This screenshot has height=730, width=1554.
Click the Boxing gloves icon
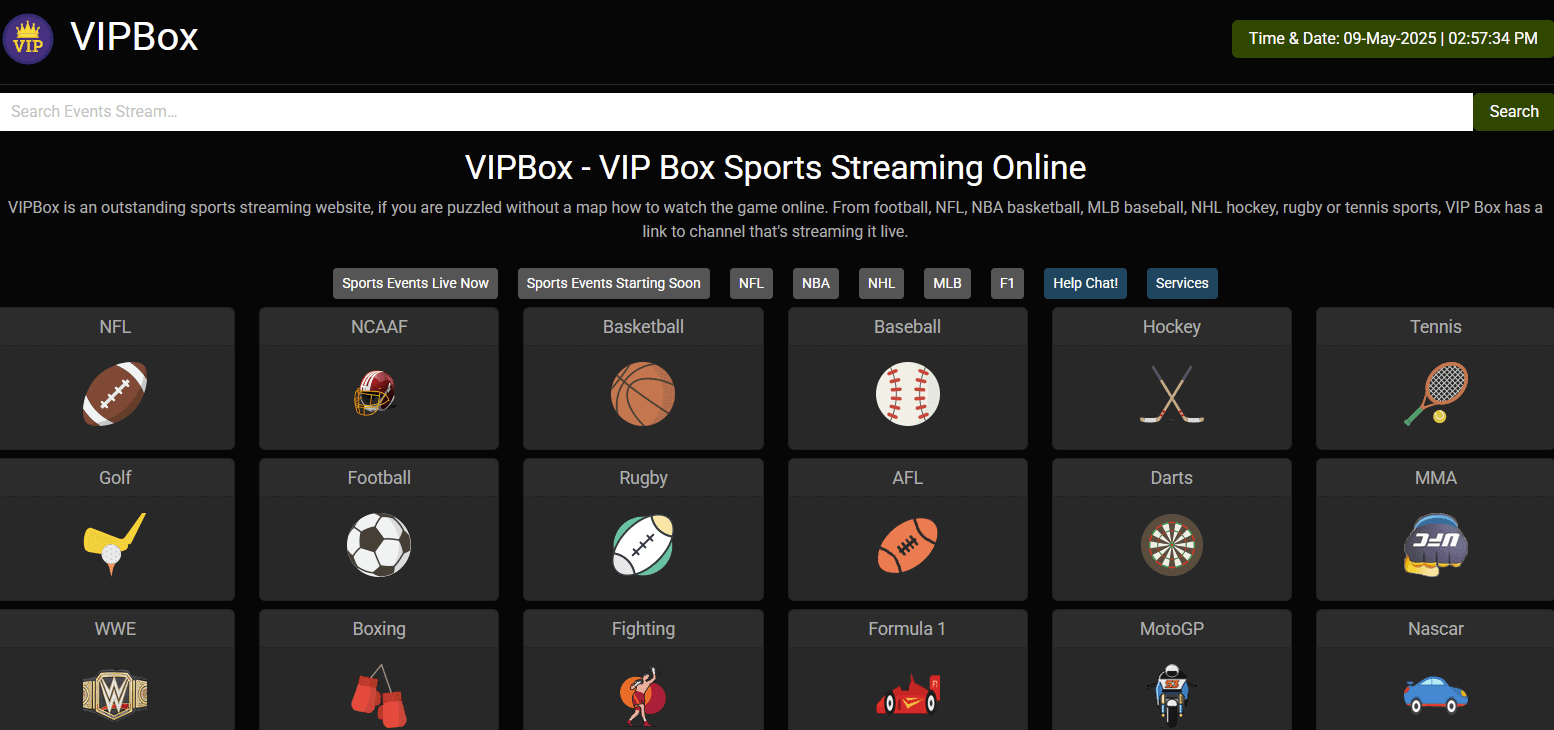click(x=379, y=696)
